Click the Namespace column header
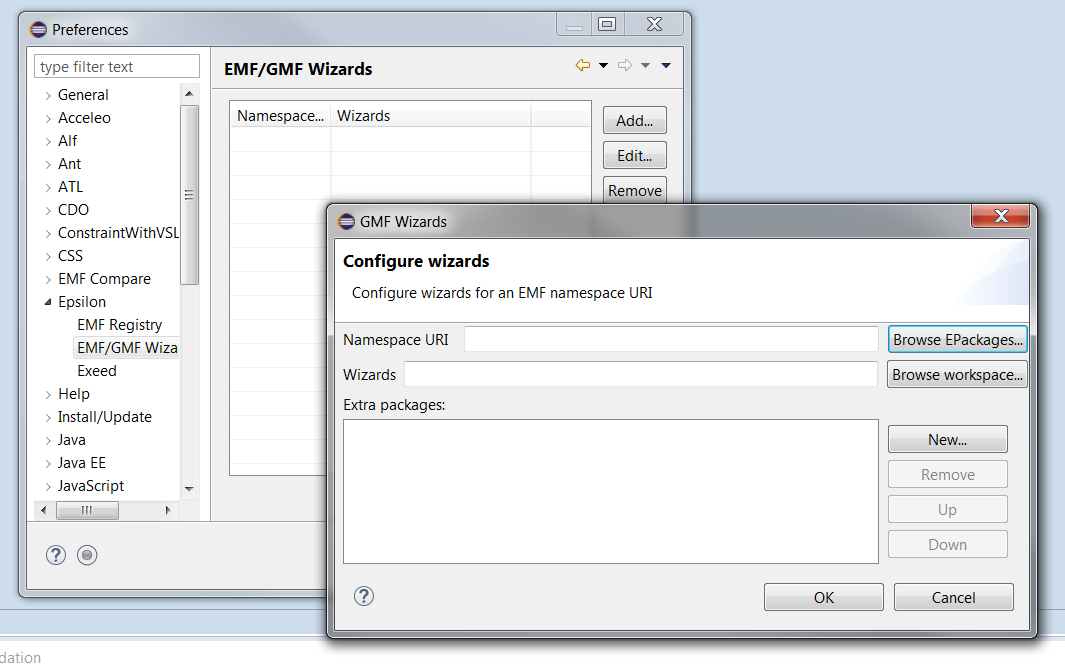This screenshot has width=1065, height=664. click(x=281, y=115)
